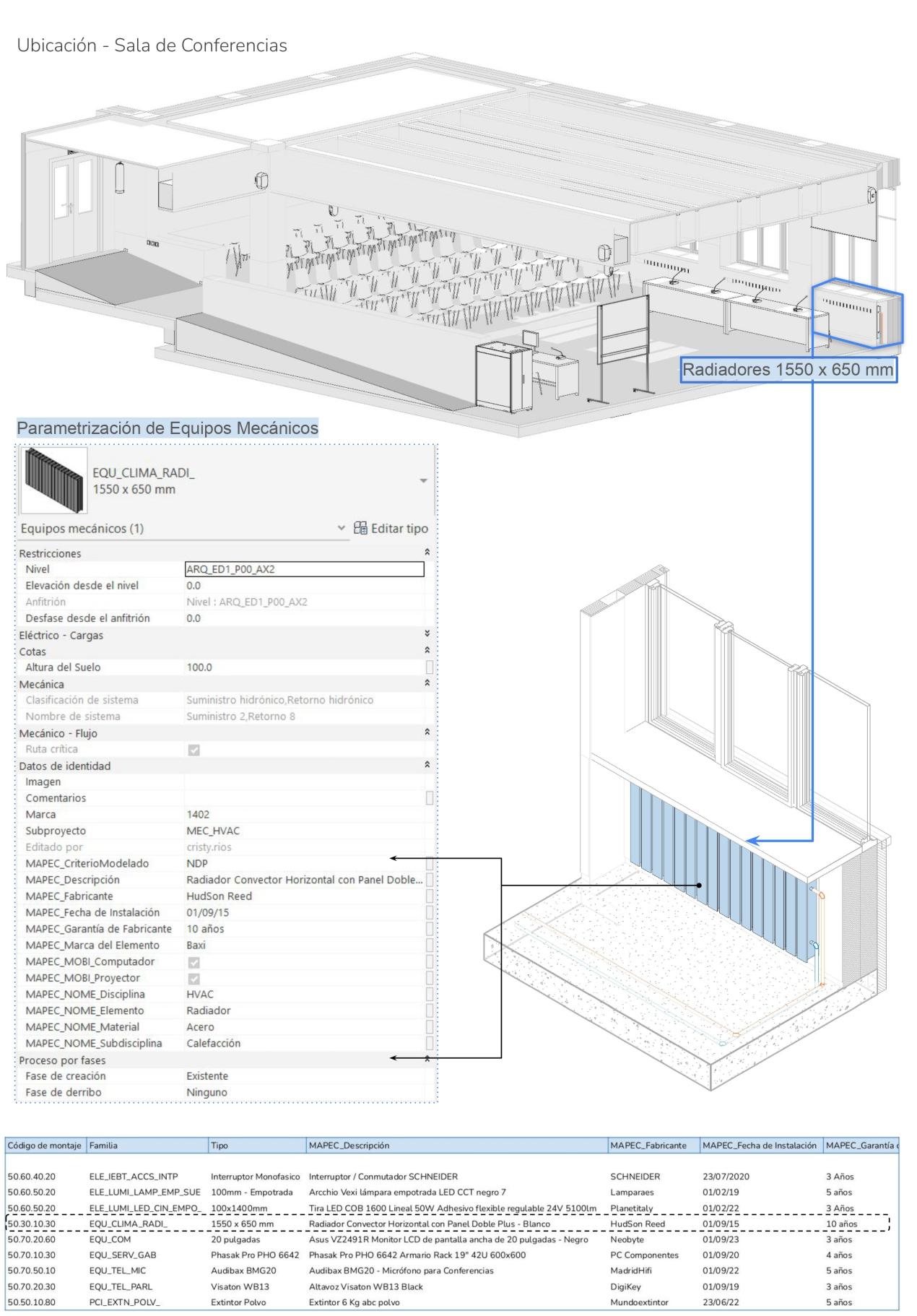Collapse the Proceso por fases section
The width and height of the screenshot is (917, 1316).
tap(427, 1060)
